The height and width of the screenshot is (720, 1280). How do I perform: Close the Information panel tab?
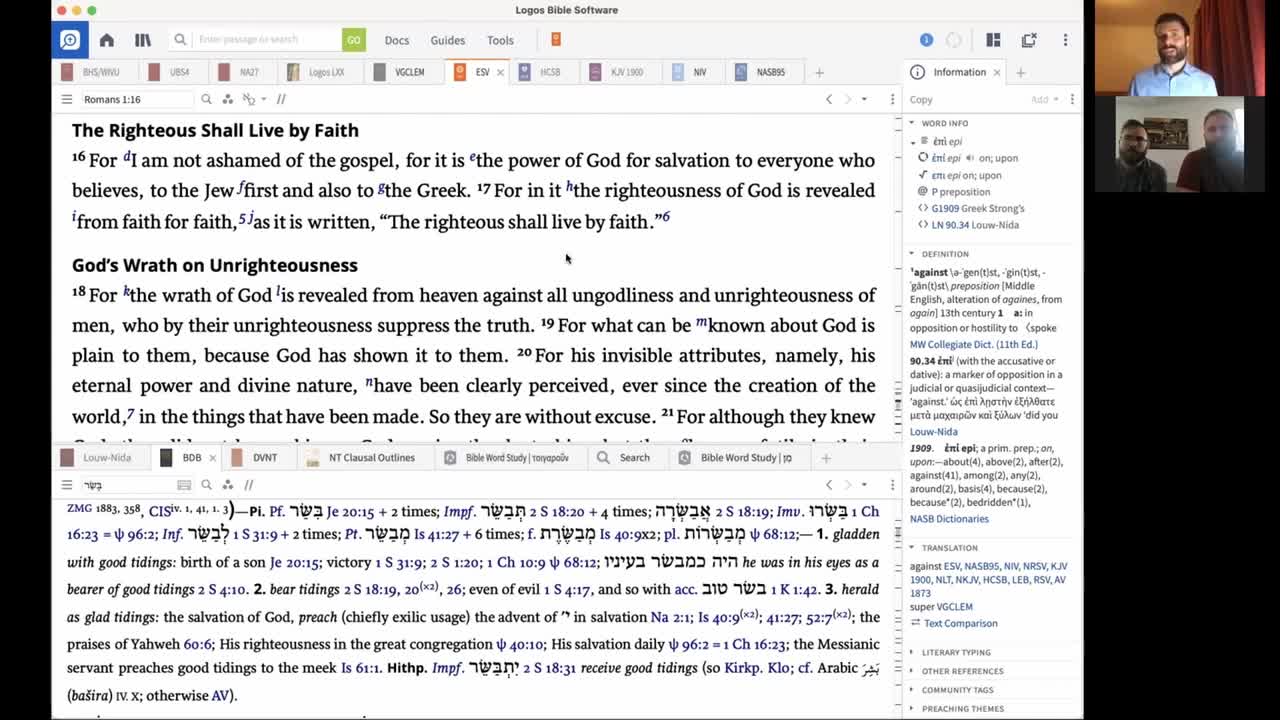(997, 72)
